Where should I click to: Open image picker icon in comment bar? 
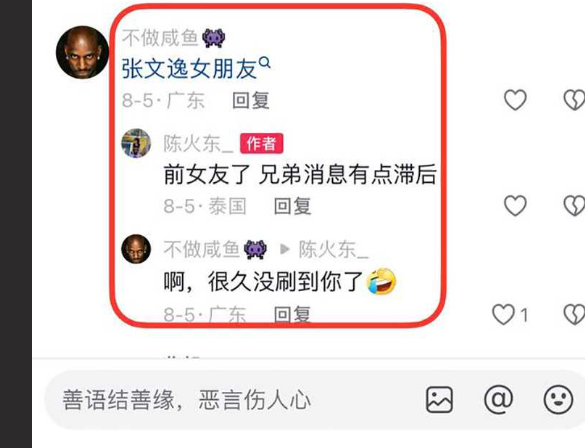439,400
